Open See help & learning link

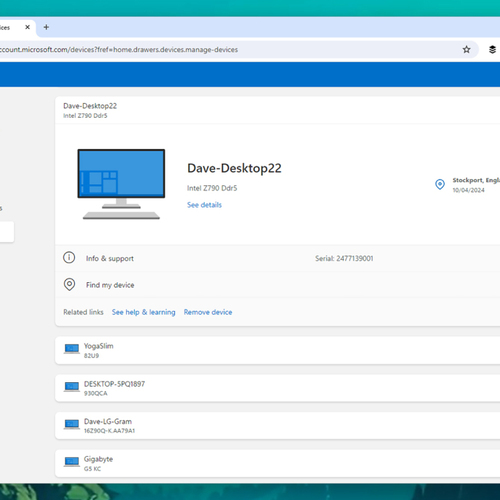click(144, 312)
